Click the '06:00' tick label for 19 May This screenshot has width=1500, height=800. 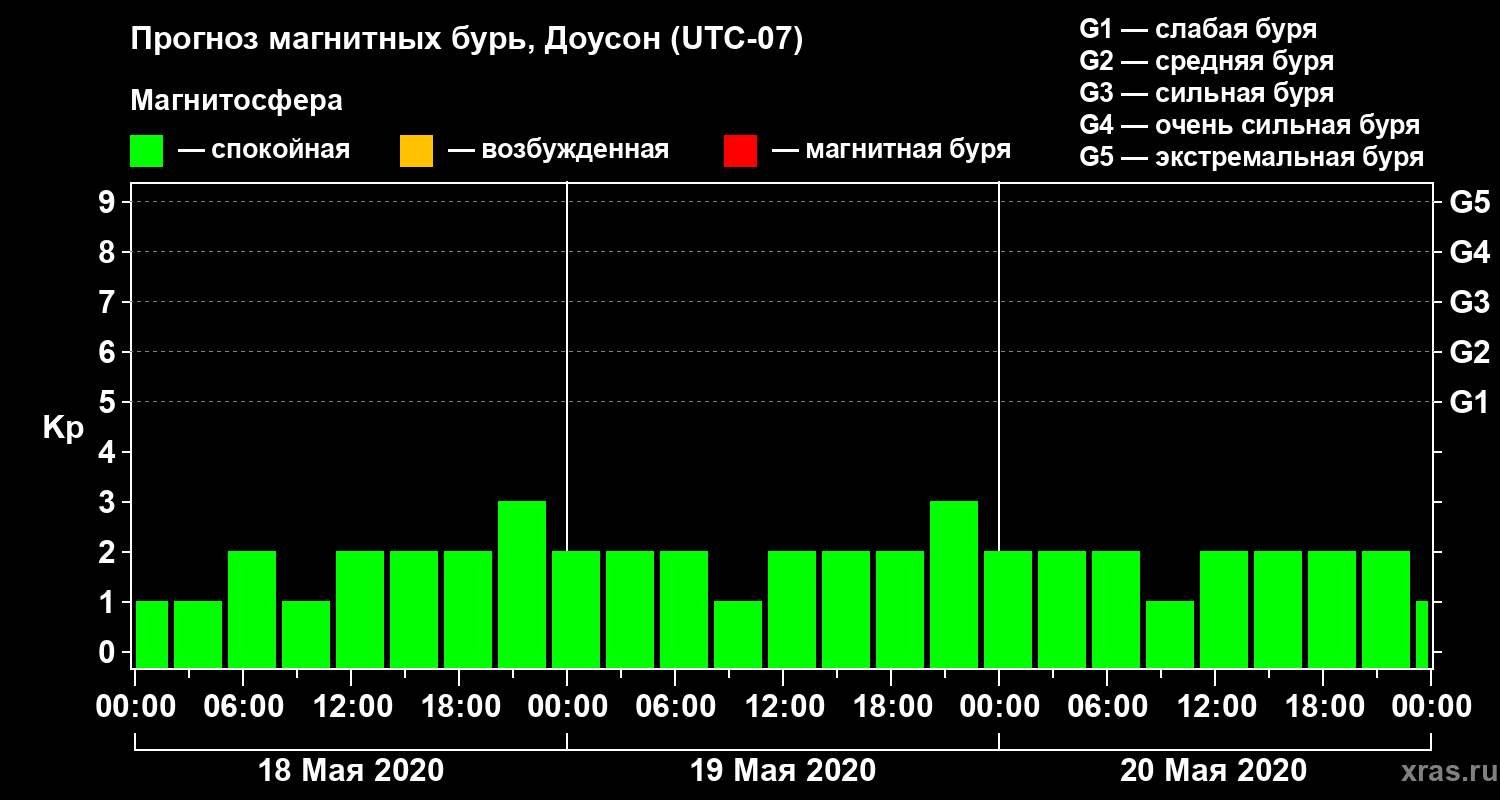(675, 706)
